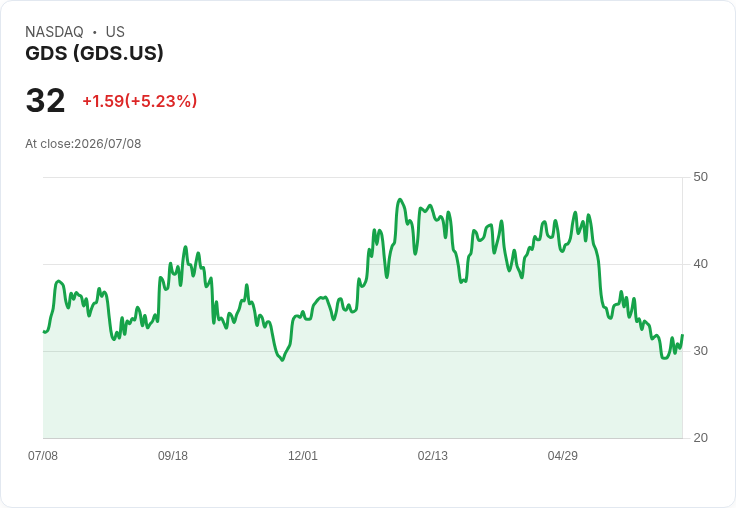The width and height of the screenshot is (736, 508).
Task: Click the current price 32
Action: click(46, 100)
